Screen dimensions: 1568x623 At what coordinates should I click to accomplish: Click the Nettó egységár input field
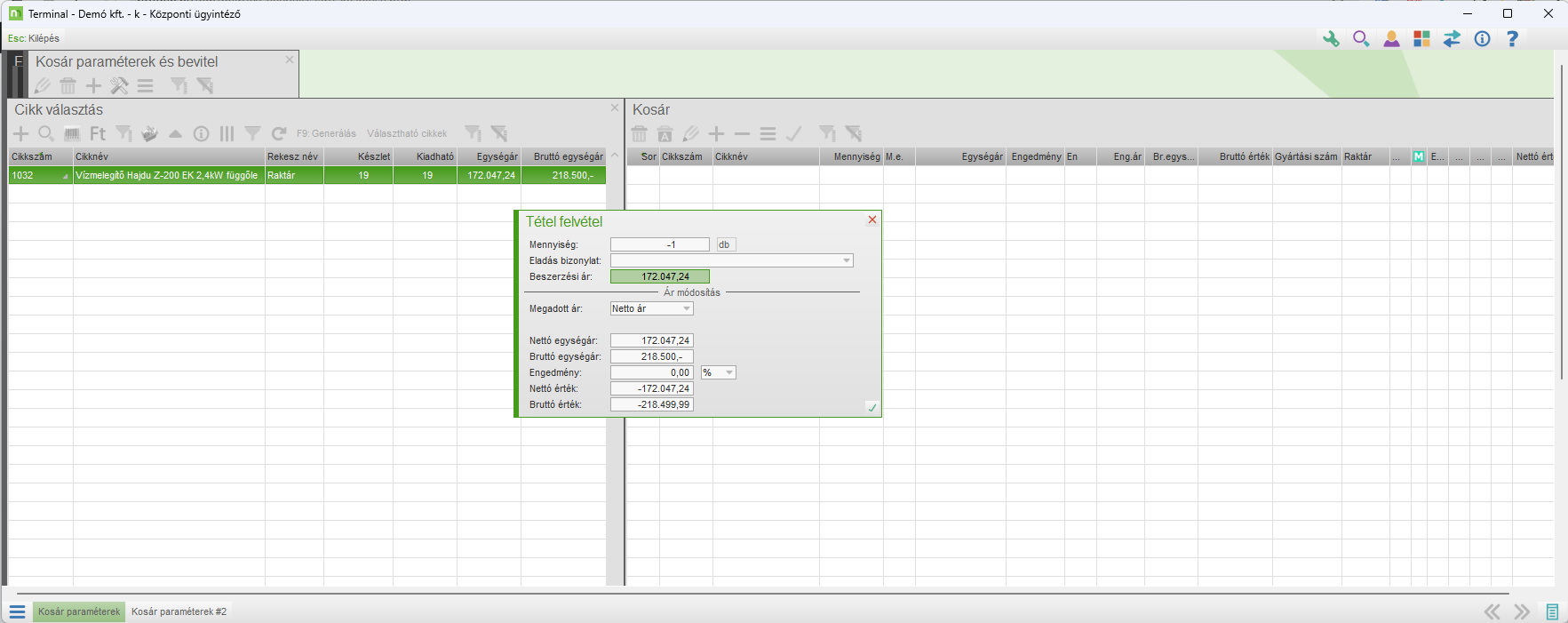pos(651,340)
